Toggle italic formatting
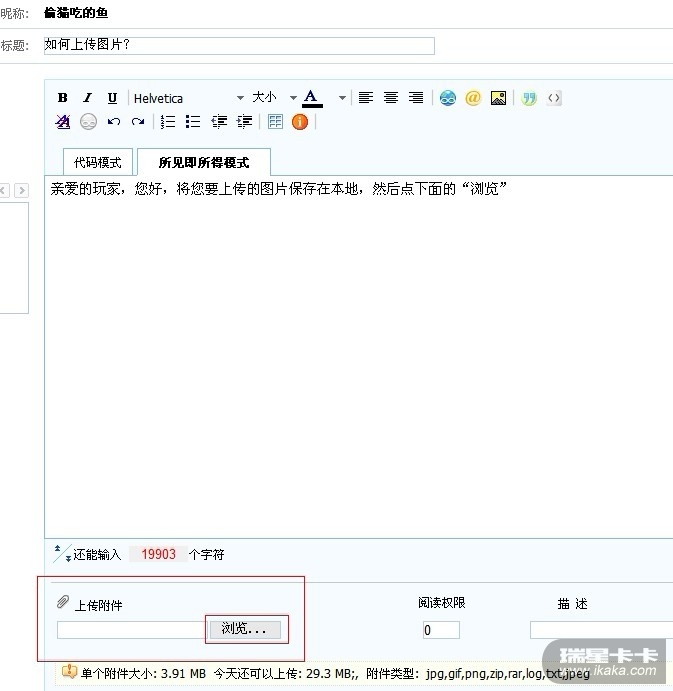 [88, 98]
